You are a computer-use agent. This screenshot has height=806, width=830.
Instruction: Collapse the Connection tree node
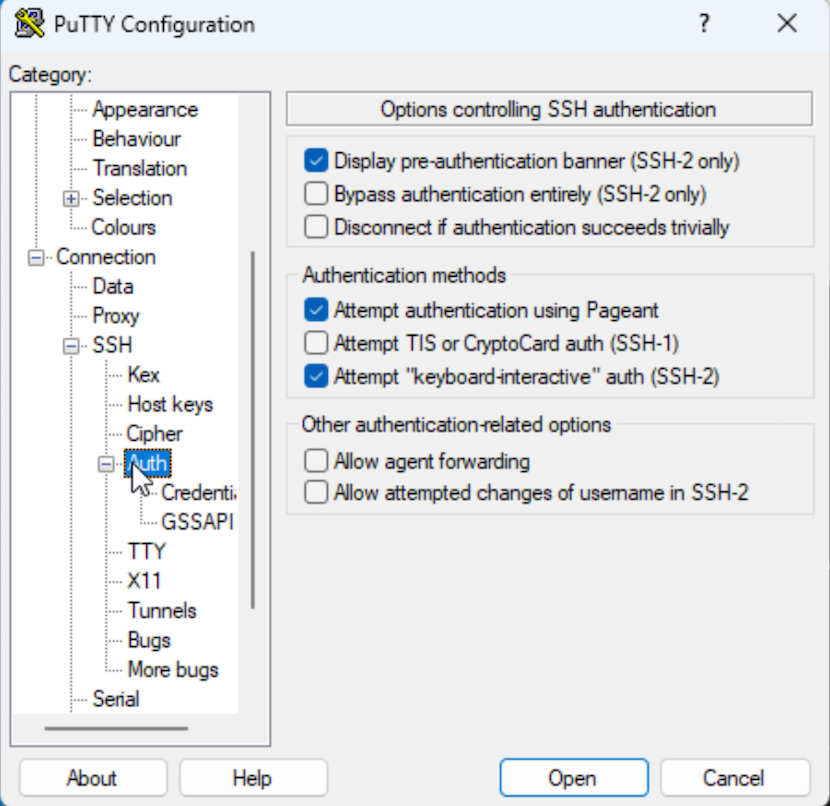click(35, 257)
